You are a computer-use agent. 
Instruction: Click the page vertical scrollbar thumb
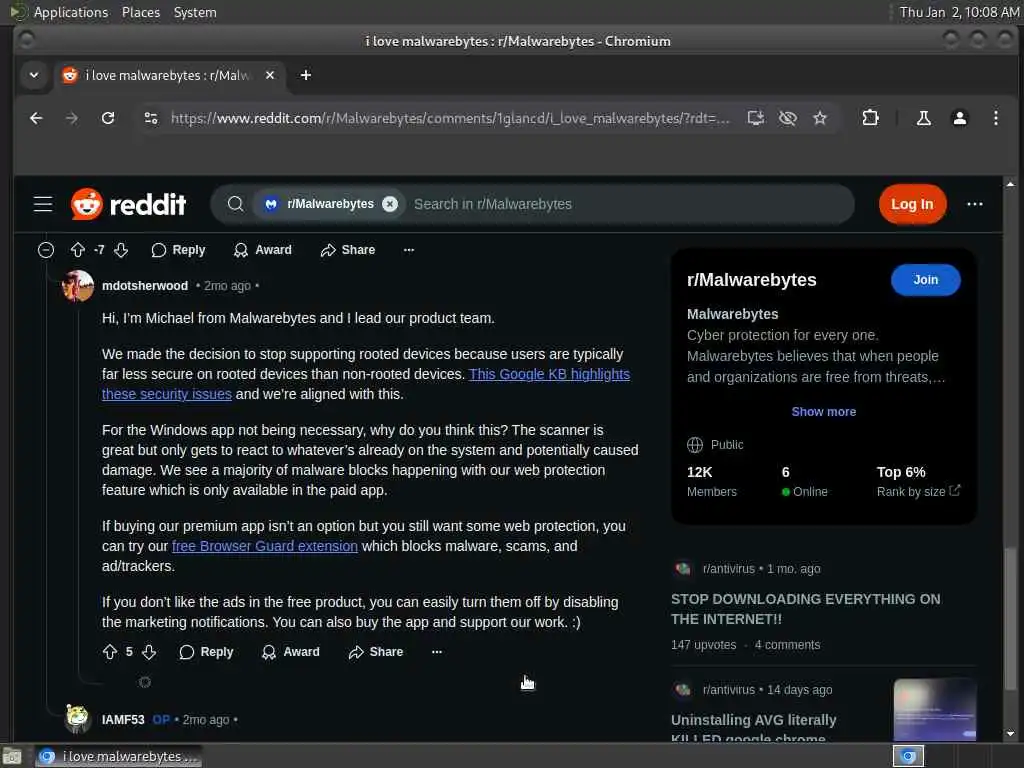pyautogui.click(x=1010, y=618)
